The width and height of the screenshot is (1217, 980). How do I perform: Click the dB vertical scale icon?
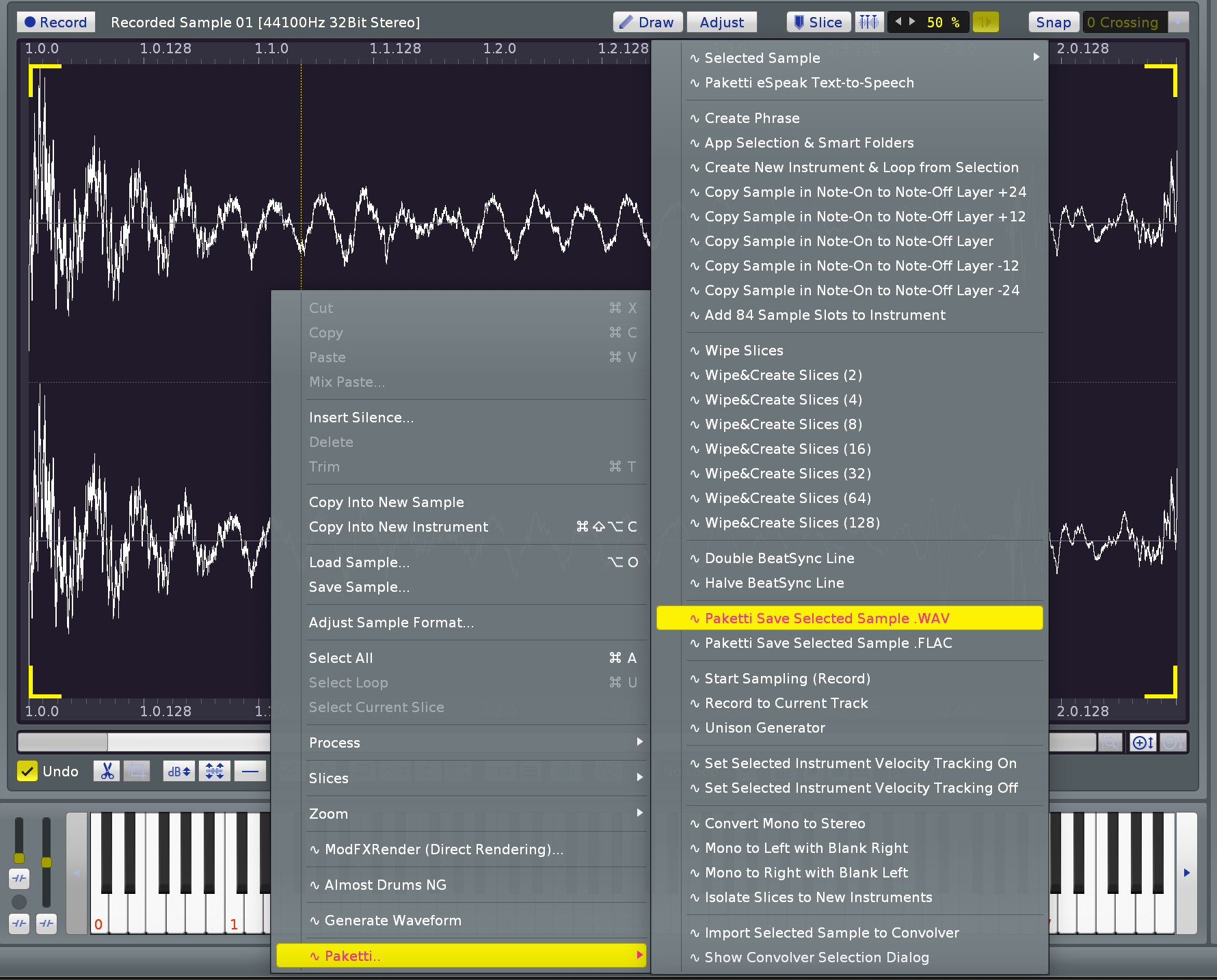point(178,772)
